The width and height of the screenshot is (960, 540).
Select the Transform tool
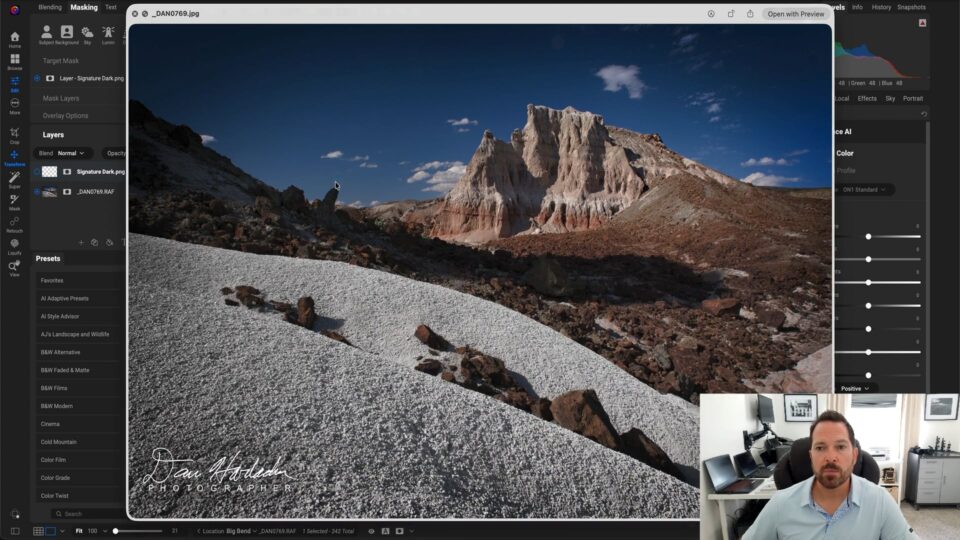pyautogui.click(x=15, y=157)
